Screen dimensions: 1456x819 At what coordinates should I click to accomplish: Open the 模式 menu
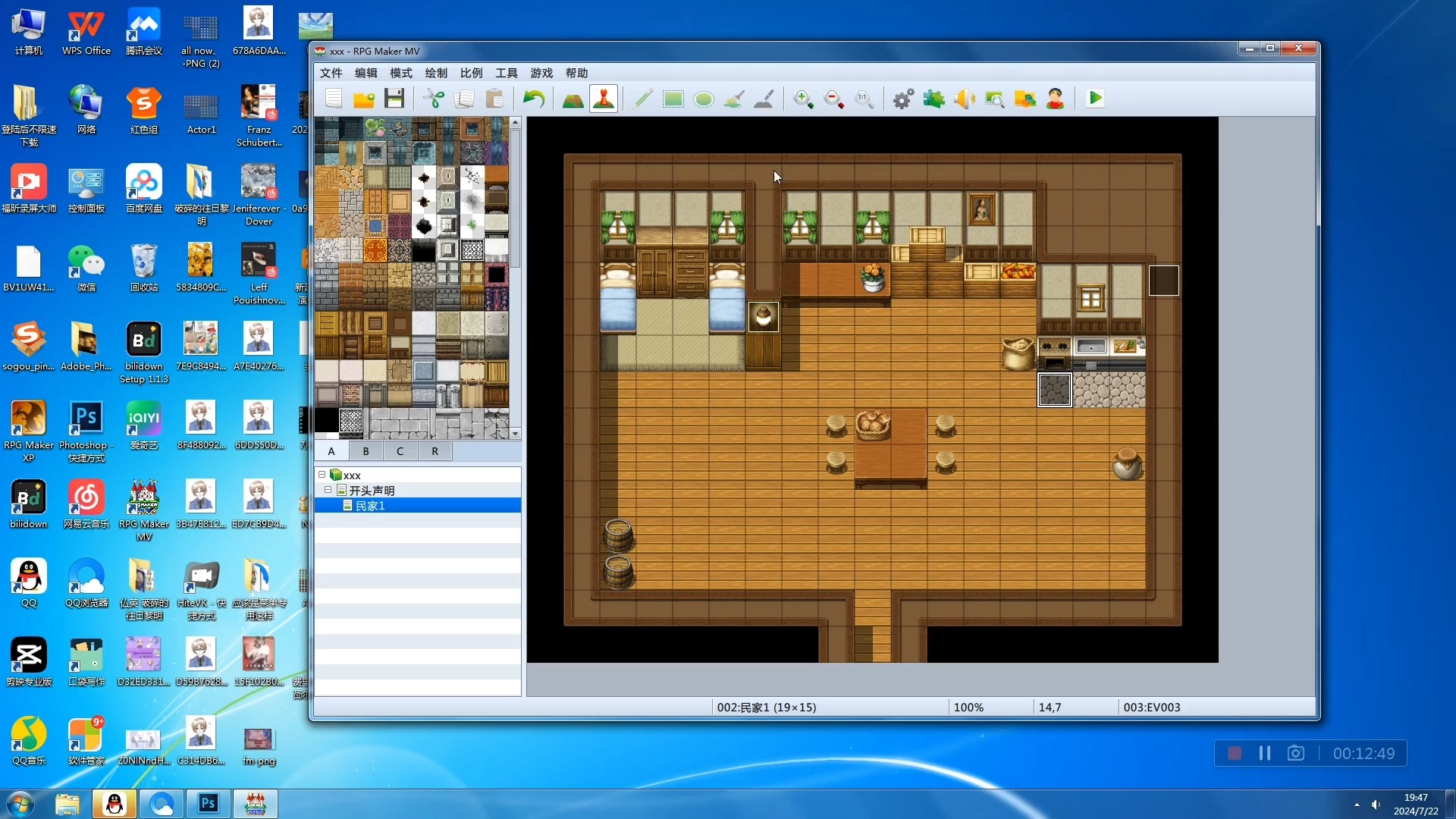401,73
